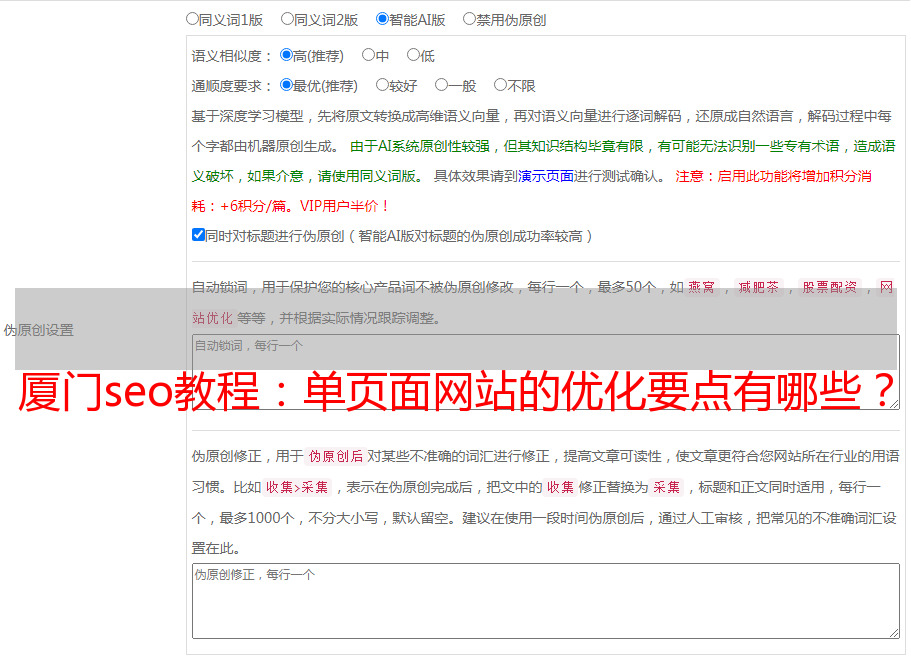The height and width of the screenshot is (658, 911).
Task: Click into the 自动锁词 text area
Action: [x=546, y=372]
